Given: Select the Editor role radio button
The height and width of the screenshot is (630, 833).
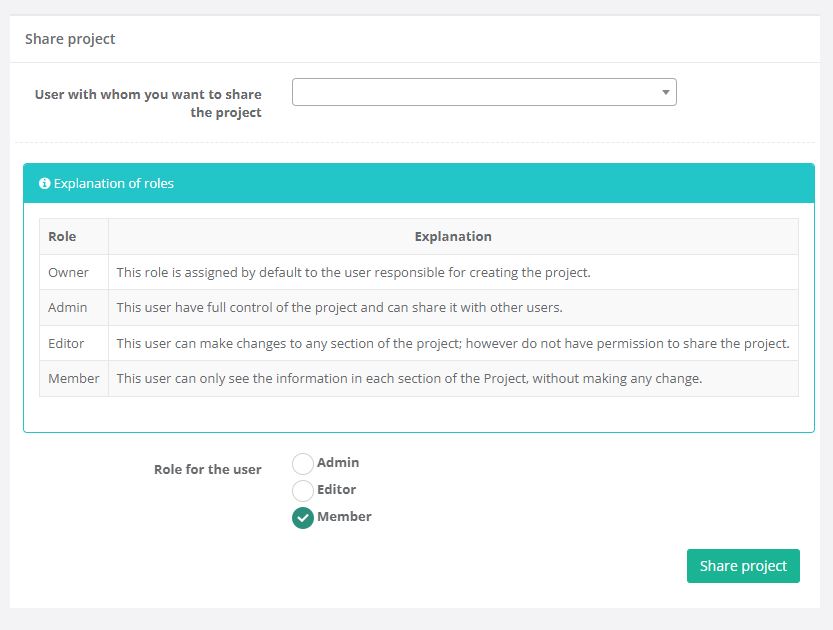Looking at the screenshot, I should (x=303, y=491).
